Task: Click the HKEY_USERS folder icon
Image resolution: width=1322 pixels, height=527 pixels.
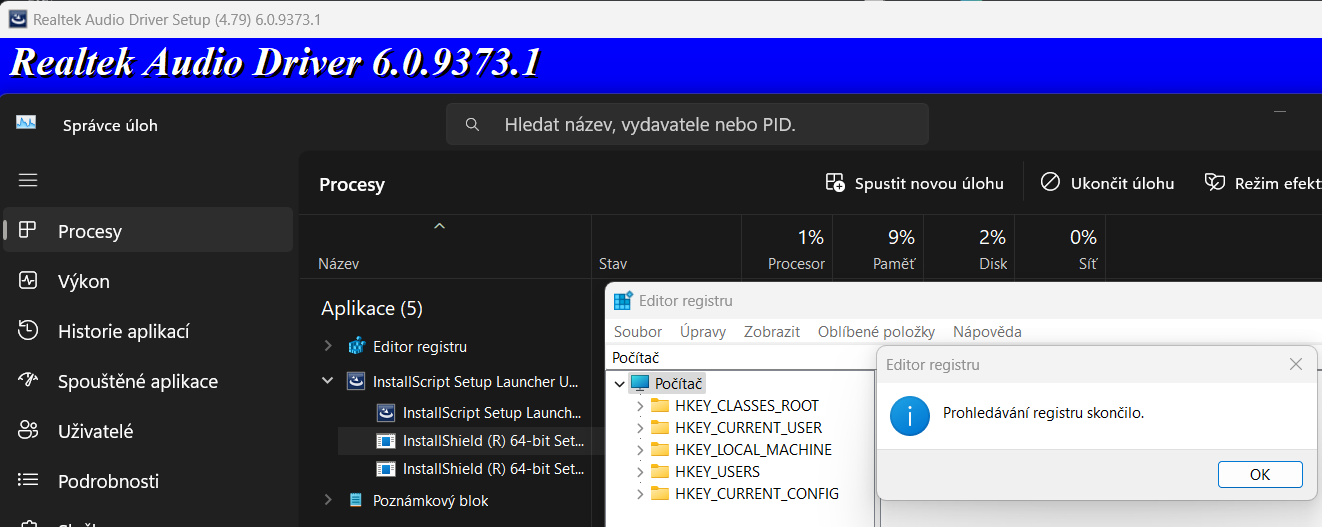Action: (x=660, y=471)
